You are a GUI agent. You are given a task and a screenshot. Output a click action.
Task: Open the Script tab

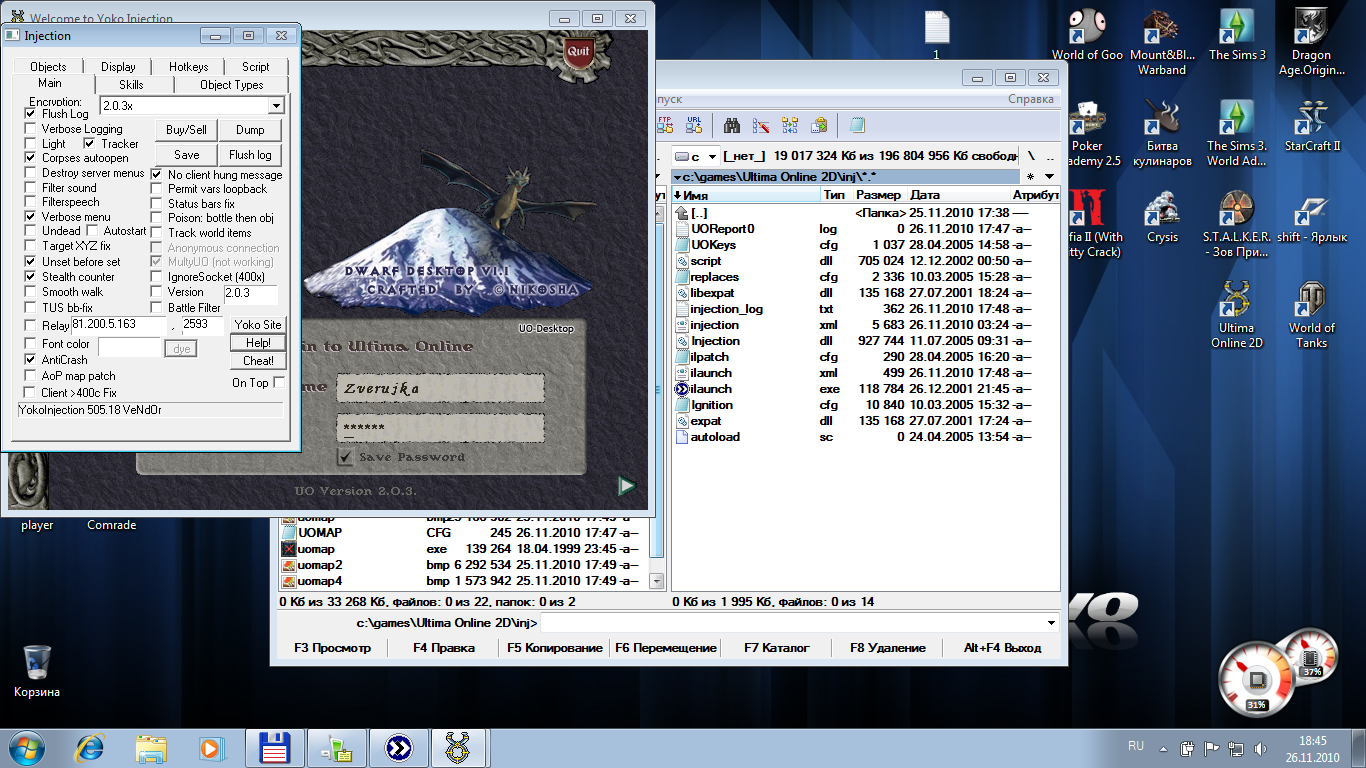coord(256,67)
